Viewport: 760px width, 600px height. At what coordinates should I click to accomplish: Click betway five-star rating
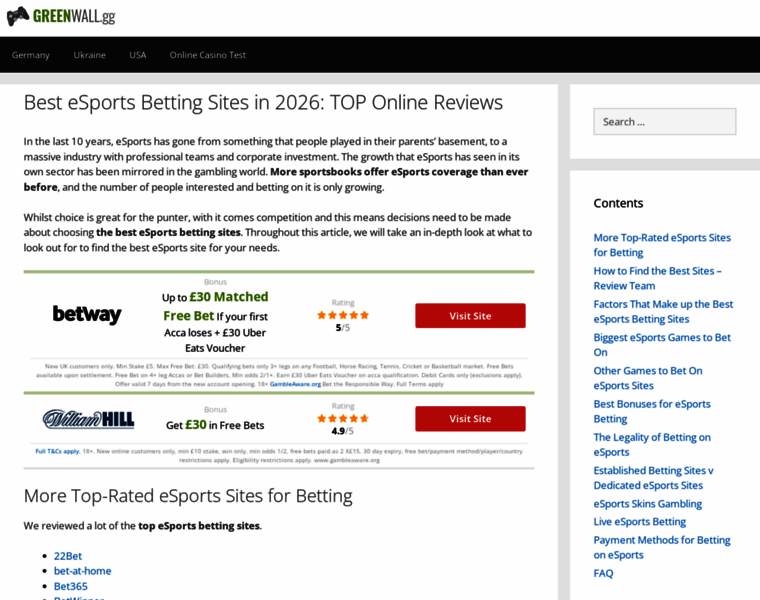[343, 315]
